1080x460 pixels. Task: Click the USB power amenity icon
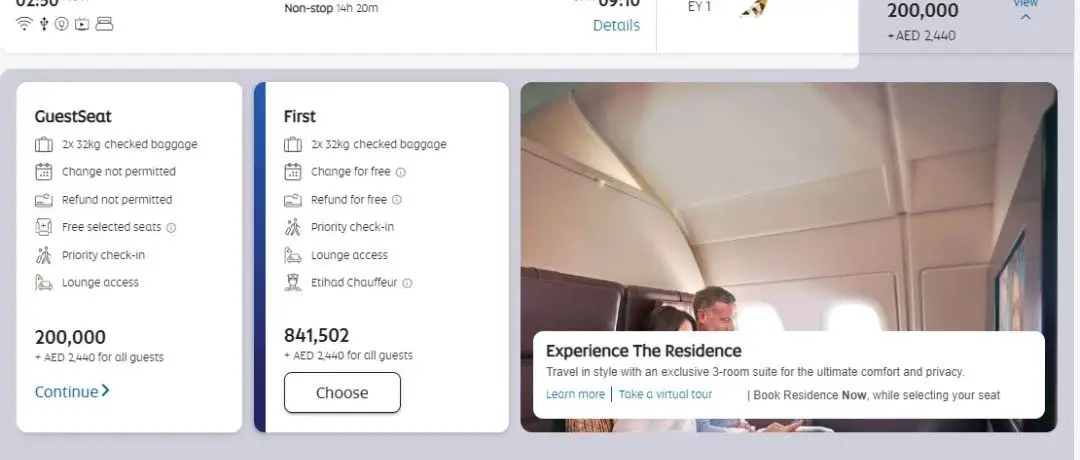point(44,24)
